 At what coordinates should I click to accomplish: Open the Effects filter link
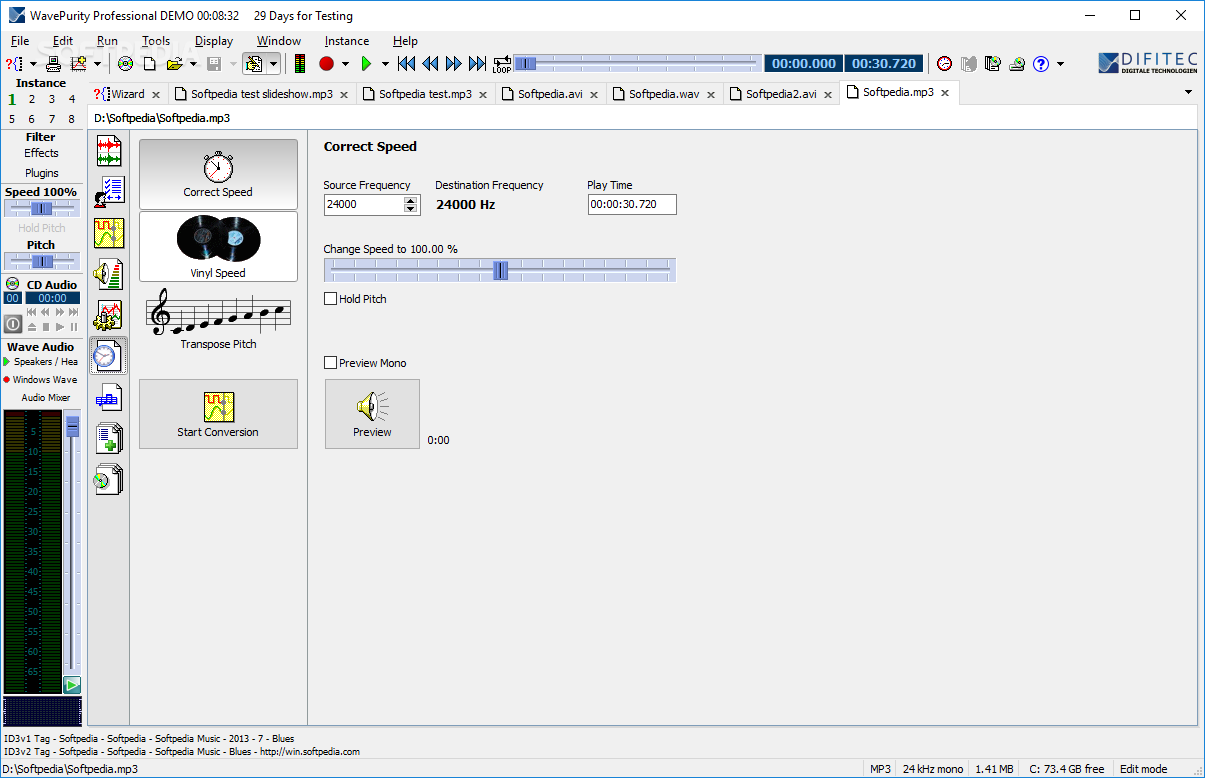(x=42, y=153)
